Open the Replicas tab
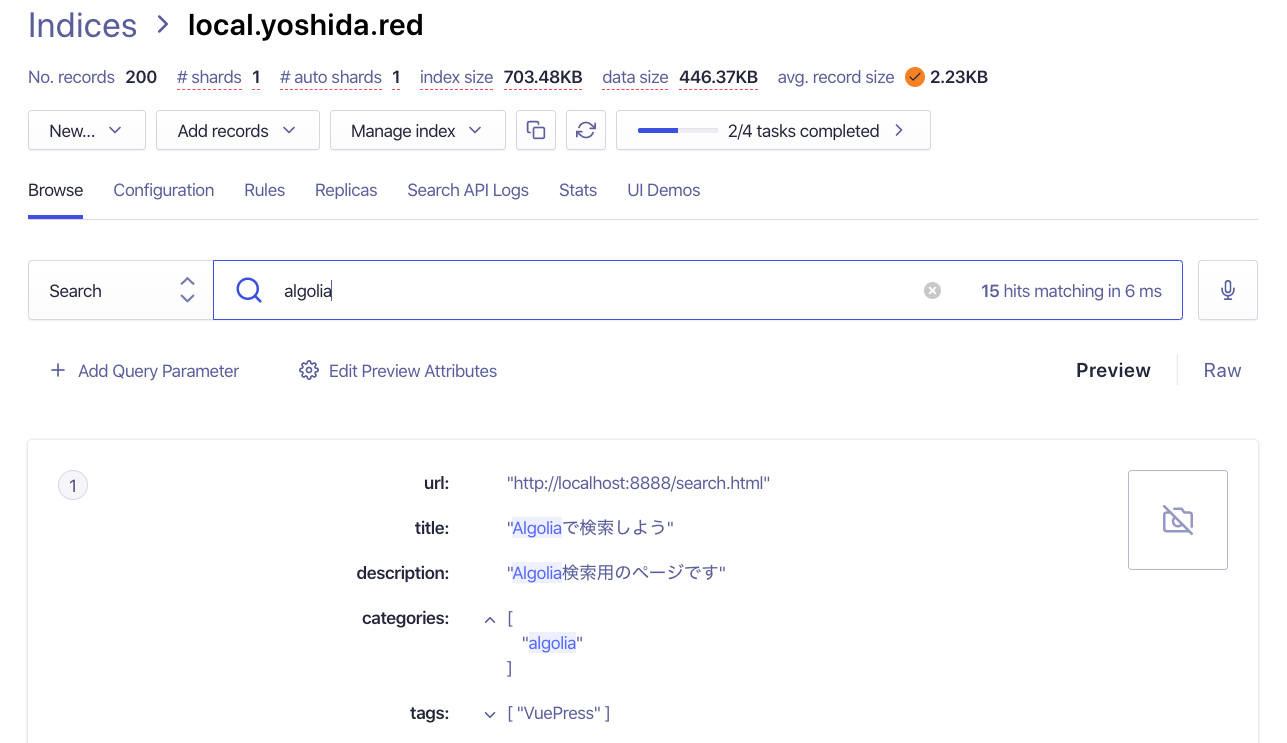 pyautogui.click(x=346, y=190)
